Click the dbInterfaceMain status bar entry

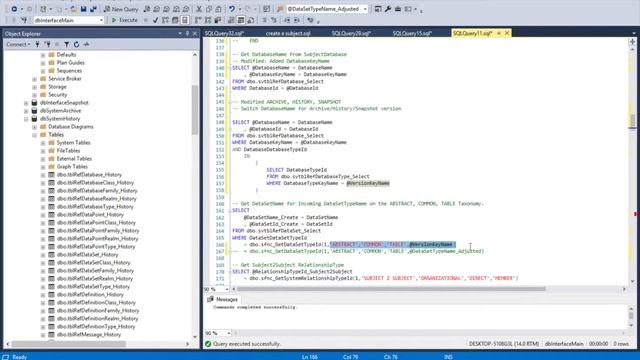[x=564, y=344]
